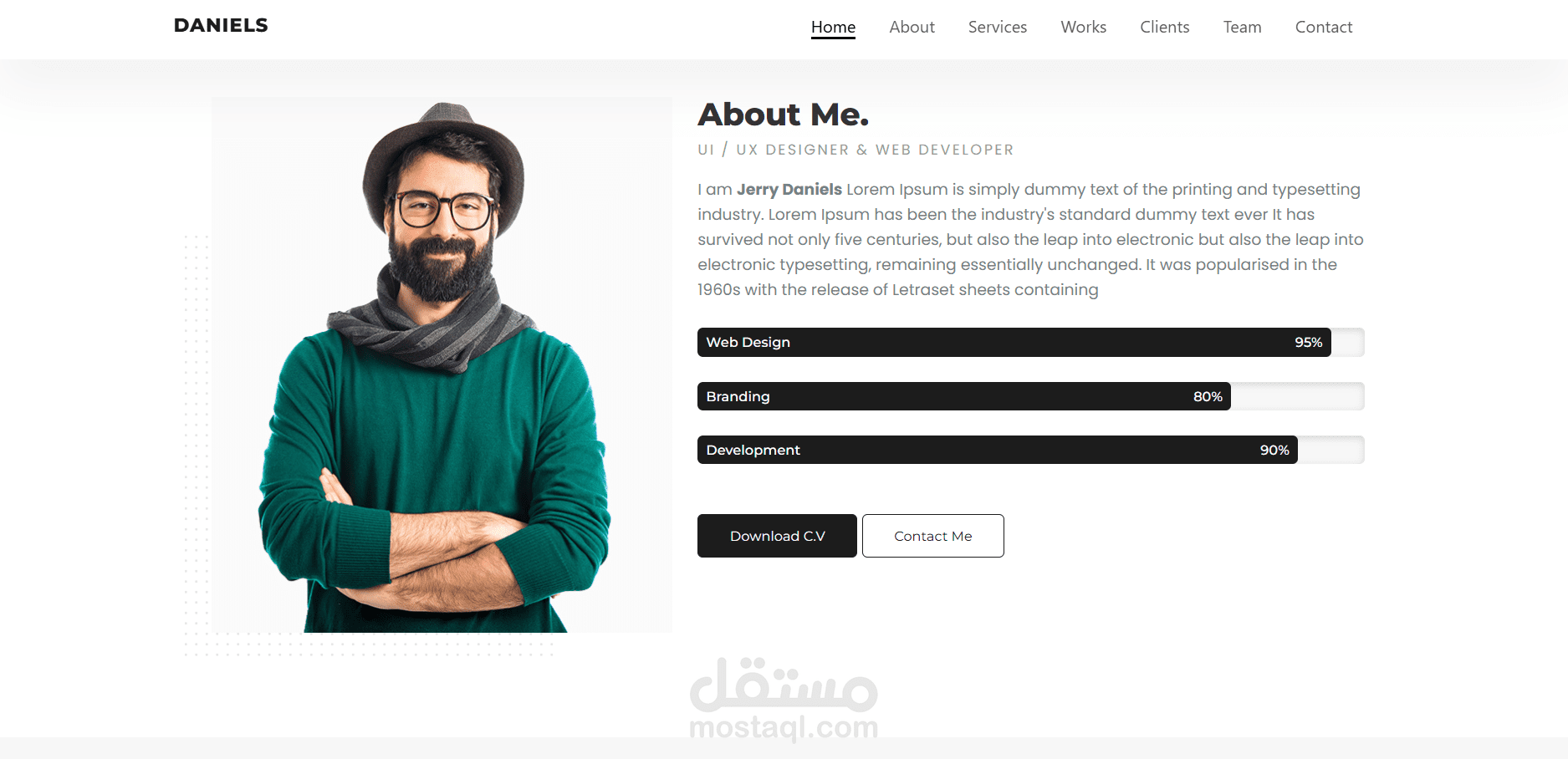The image size is (1568, 759).
Task: Click the portrait photo of Jerry Daniels
Action: (442, 365)
